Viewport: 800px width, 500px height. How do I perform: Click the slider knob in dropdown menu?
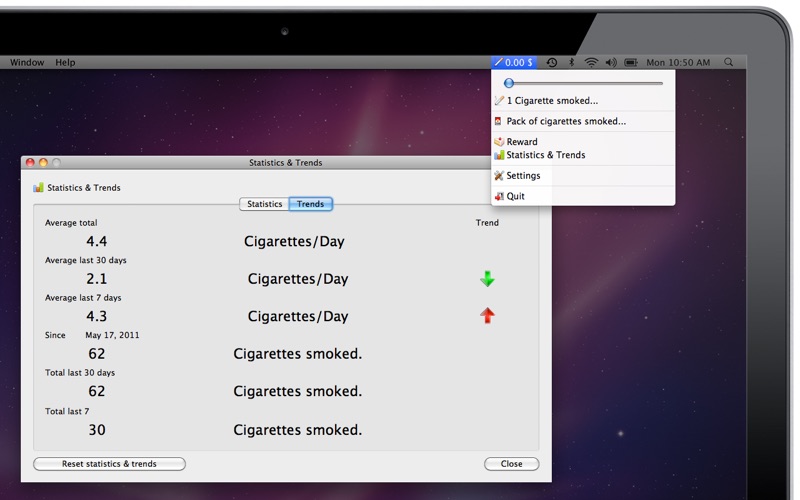point(509,83)
